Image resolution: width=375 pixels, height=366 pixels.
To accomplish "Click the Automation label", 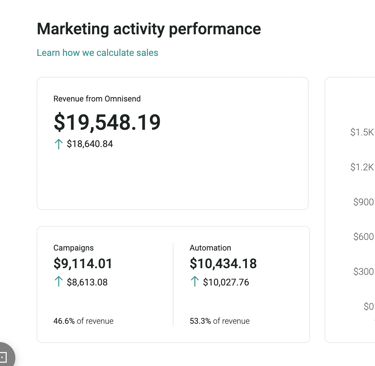I will point(210,248).
